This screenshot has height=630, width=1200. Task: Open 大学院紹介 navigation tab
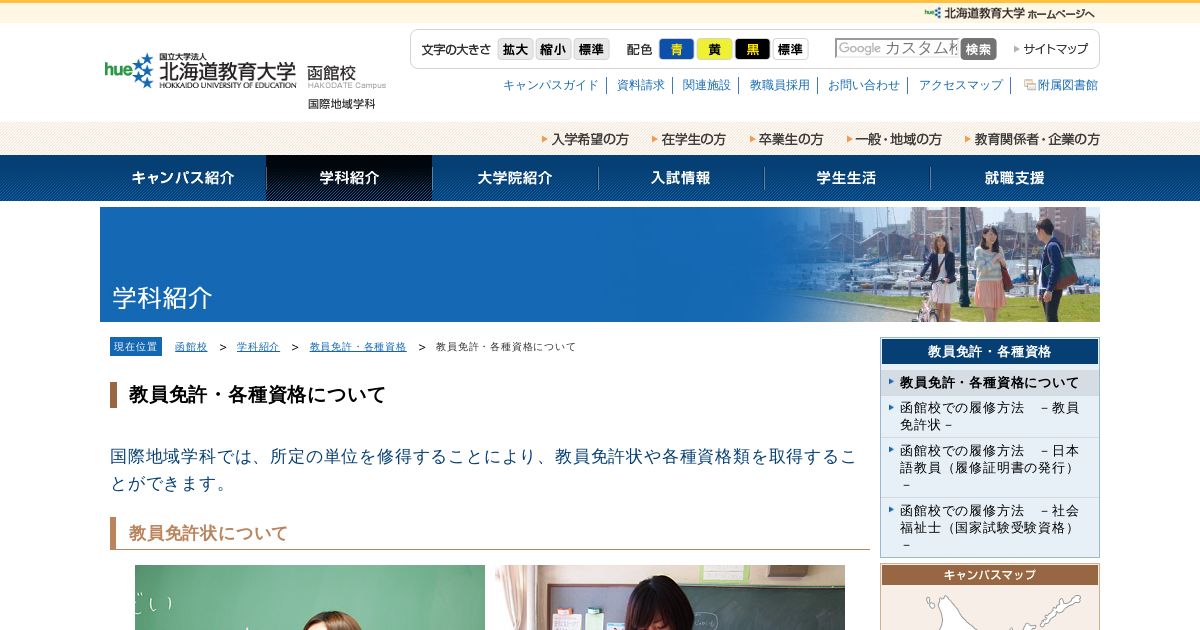click(515, 178)
